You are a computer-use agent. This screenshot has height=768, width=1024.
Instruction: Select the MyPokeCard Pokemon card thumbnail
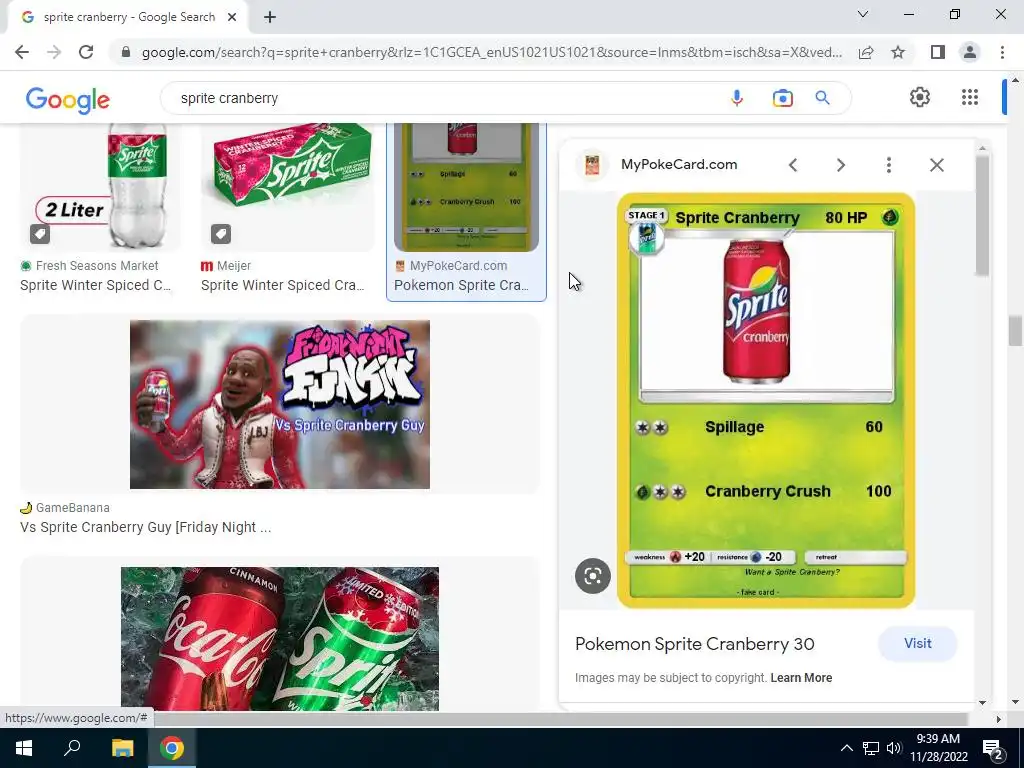[466, 187]
